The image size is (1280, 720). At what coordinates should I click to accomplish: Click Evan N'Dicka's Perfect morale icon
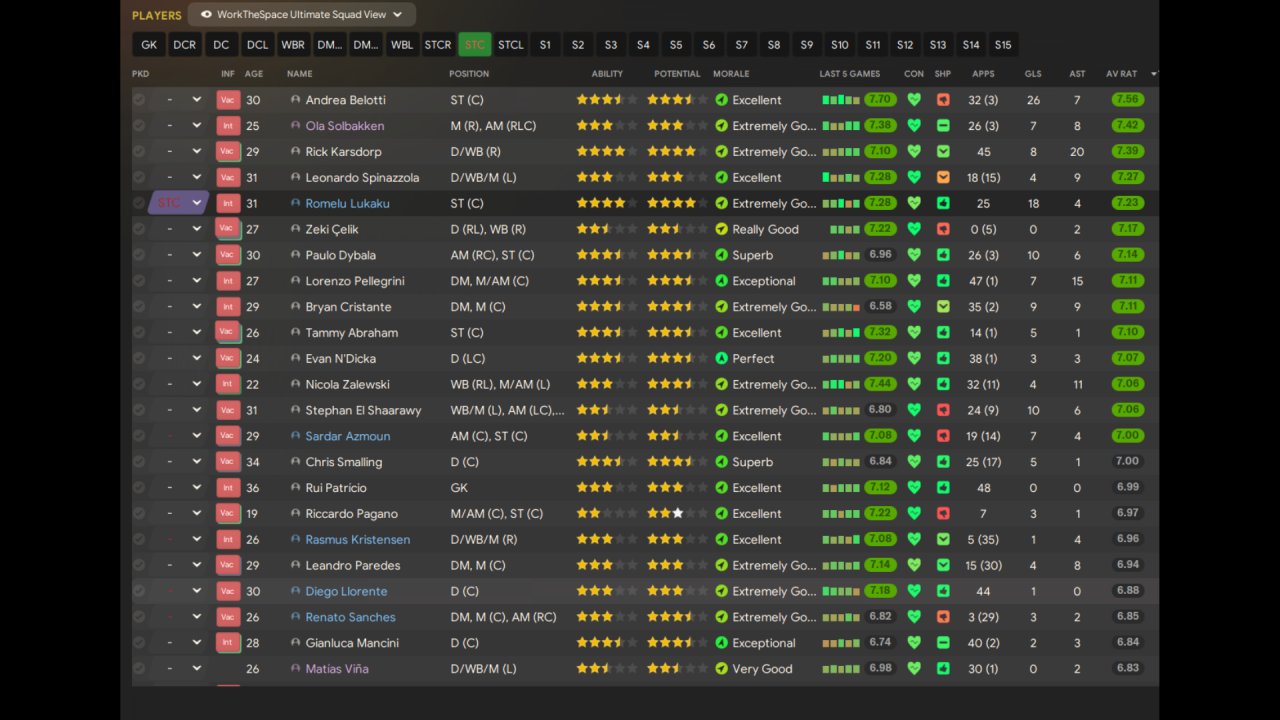pyautogui.click(x=721, y=358)
